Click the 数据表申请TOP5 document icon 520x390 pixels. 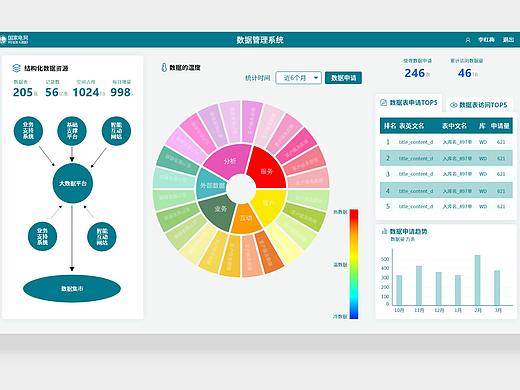tap(383, 102)
